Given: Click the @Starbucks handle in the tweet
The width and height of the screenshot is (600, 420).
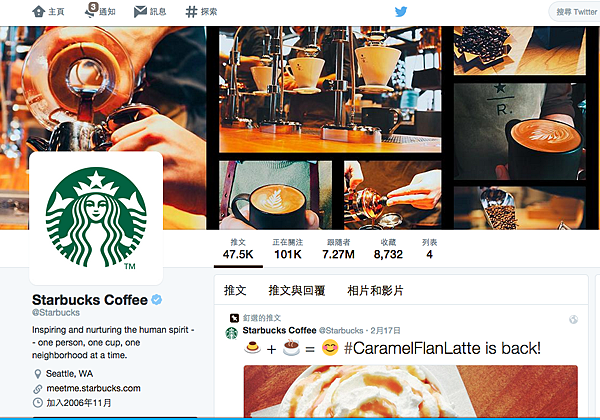Looking at the screenshot, I should pos(341,330).
